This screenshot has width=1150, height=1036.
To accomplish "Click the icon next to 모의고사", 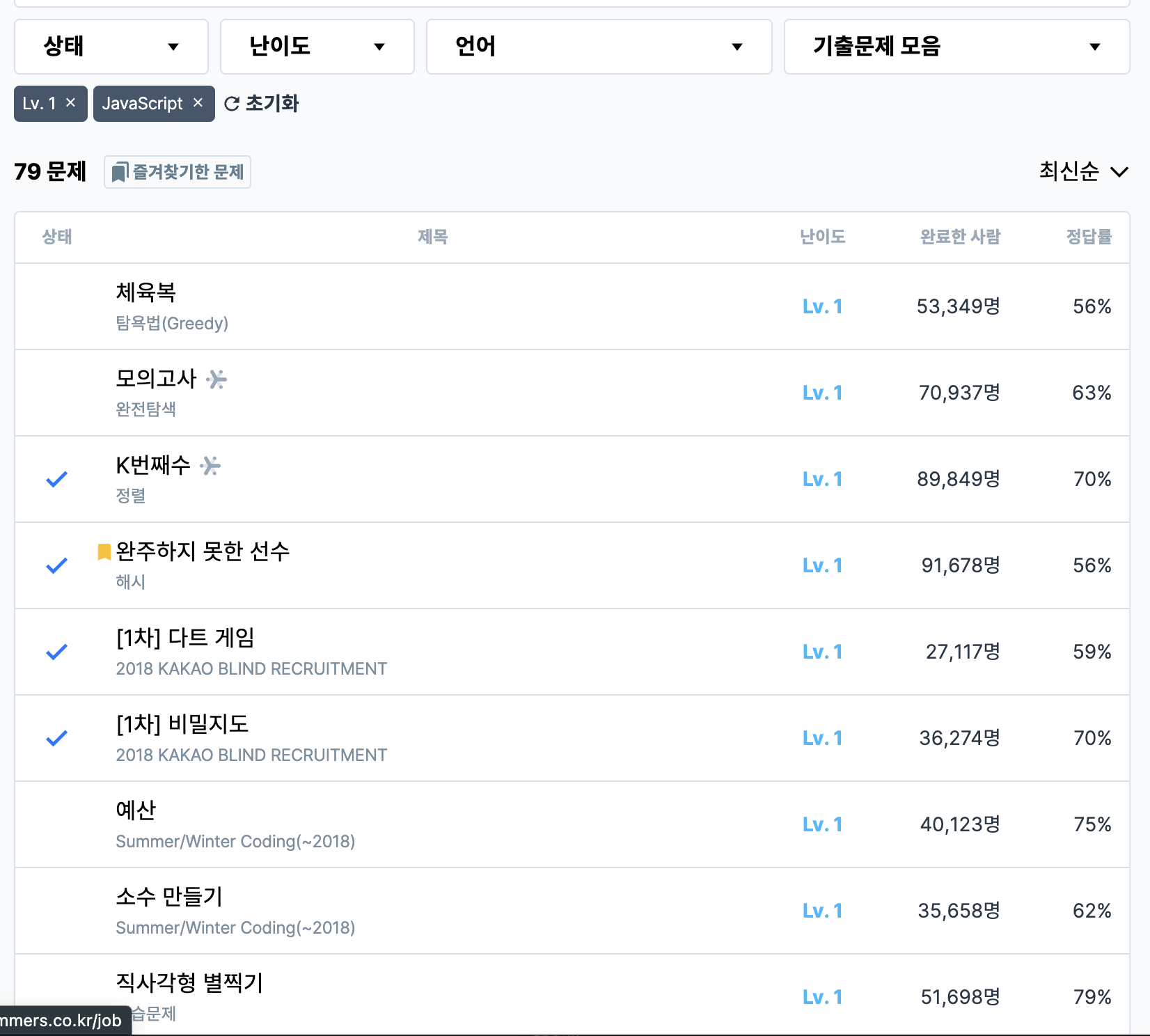I will pos(216,379).
